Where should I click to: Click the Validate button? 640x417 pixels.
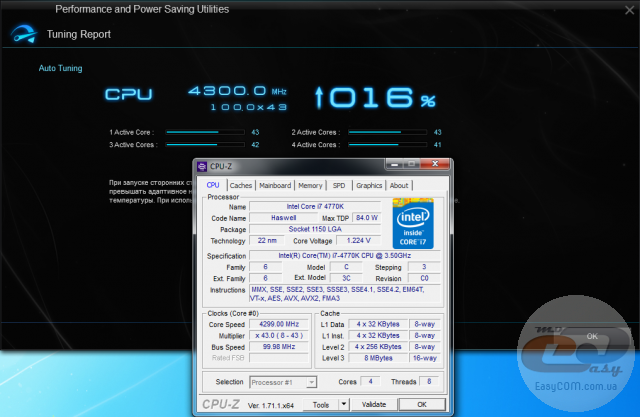click(373, 404)
